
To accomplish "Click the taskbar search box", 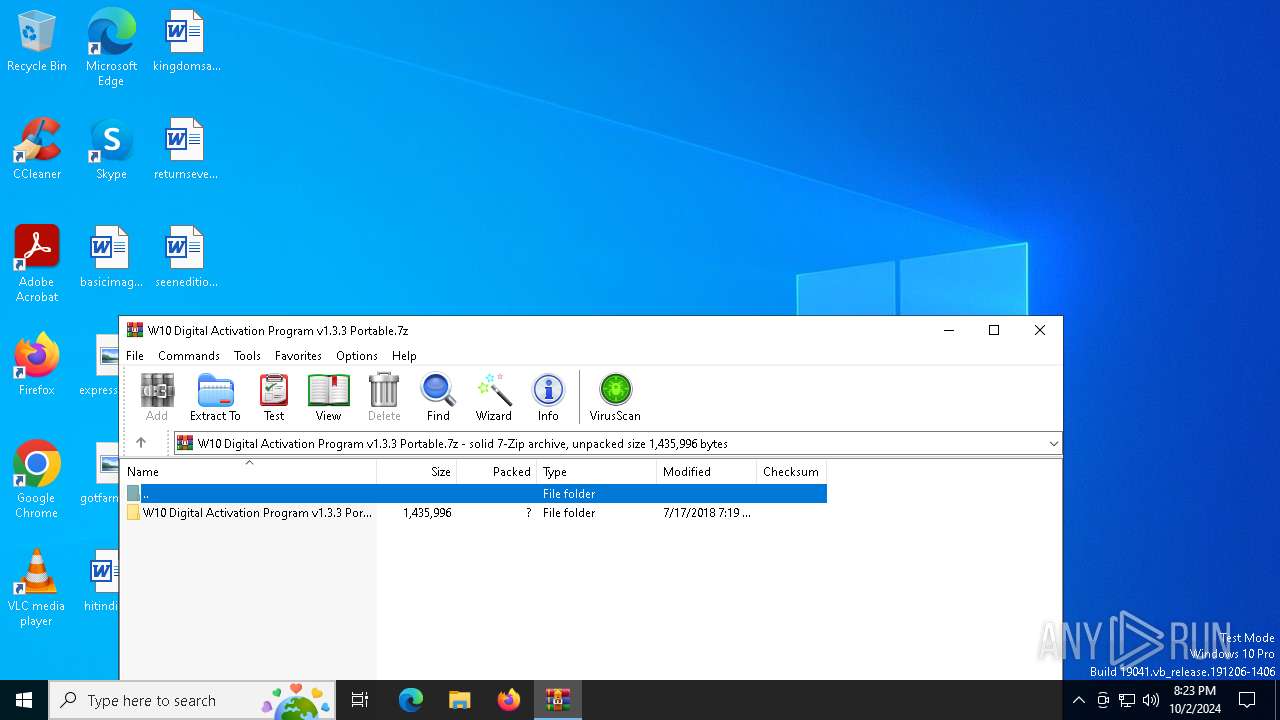I will 193,700.
